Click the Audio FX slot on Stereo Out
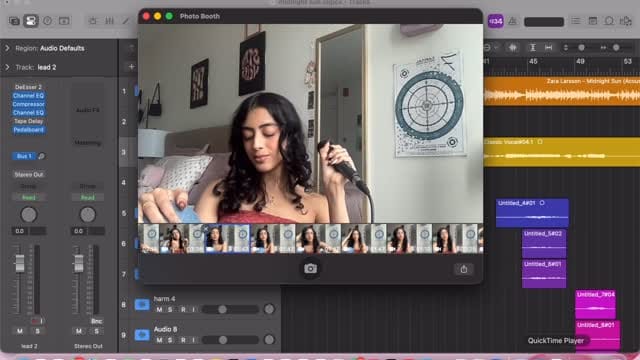Screen dimensions: 640x360 tap(87, 110)
